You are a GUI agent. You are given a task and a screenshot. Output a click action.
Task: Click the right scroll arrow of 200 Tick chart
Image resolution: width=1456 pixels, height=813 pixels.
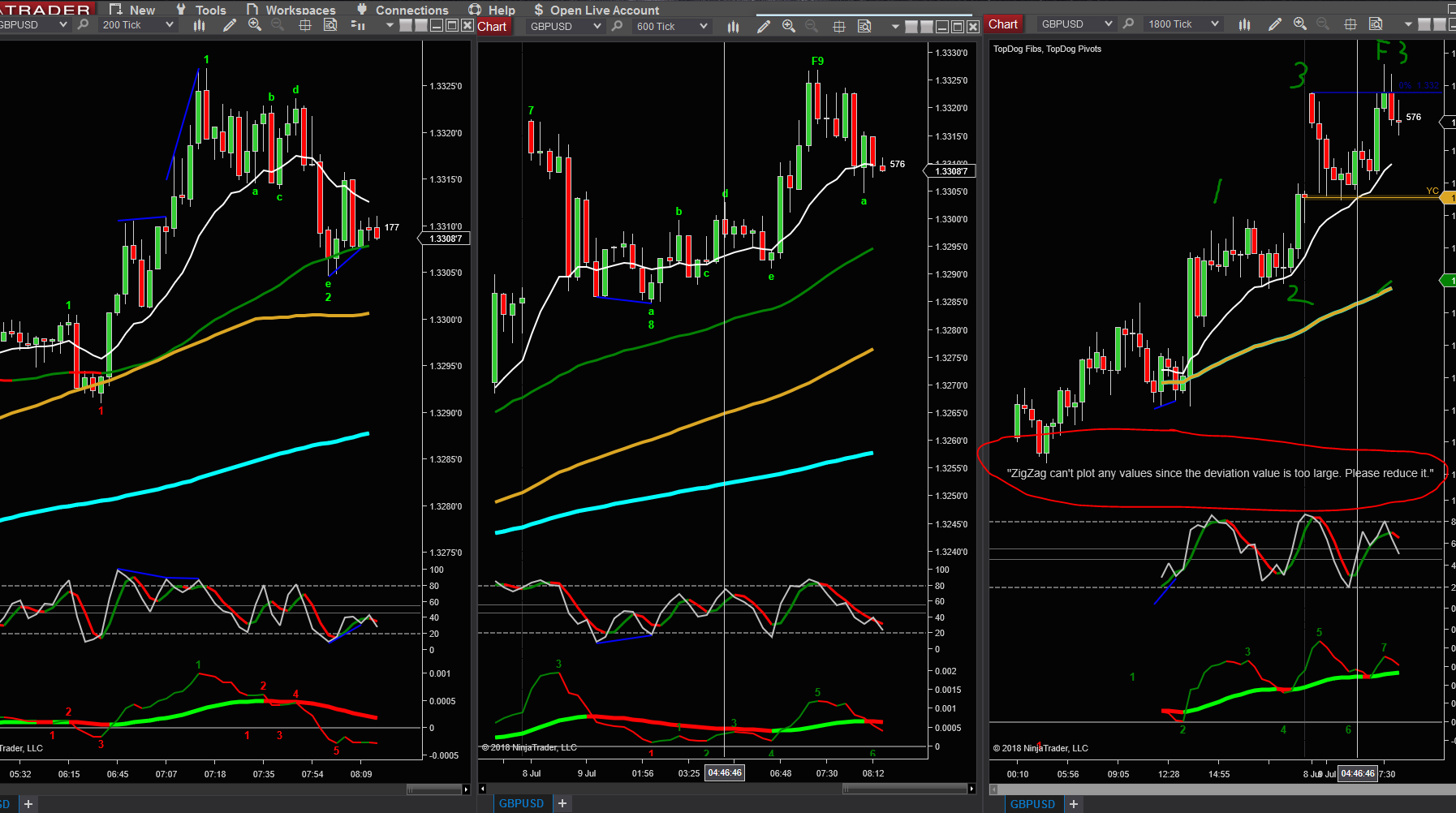coord(466,789)
